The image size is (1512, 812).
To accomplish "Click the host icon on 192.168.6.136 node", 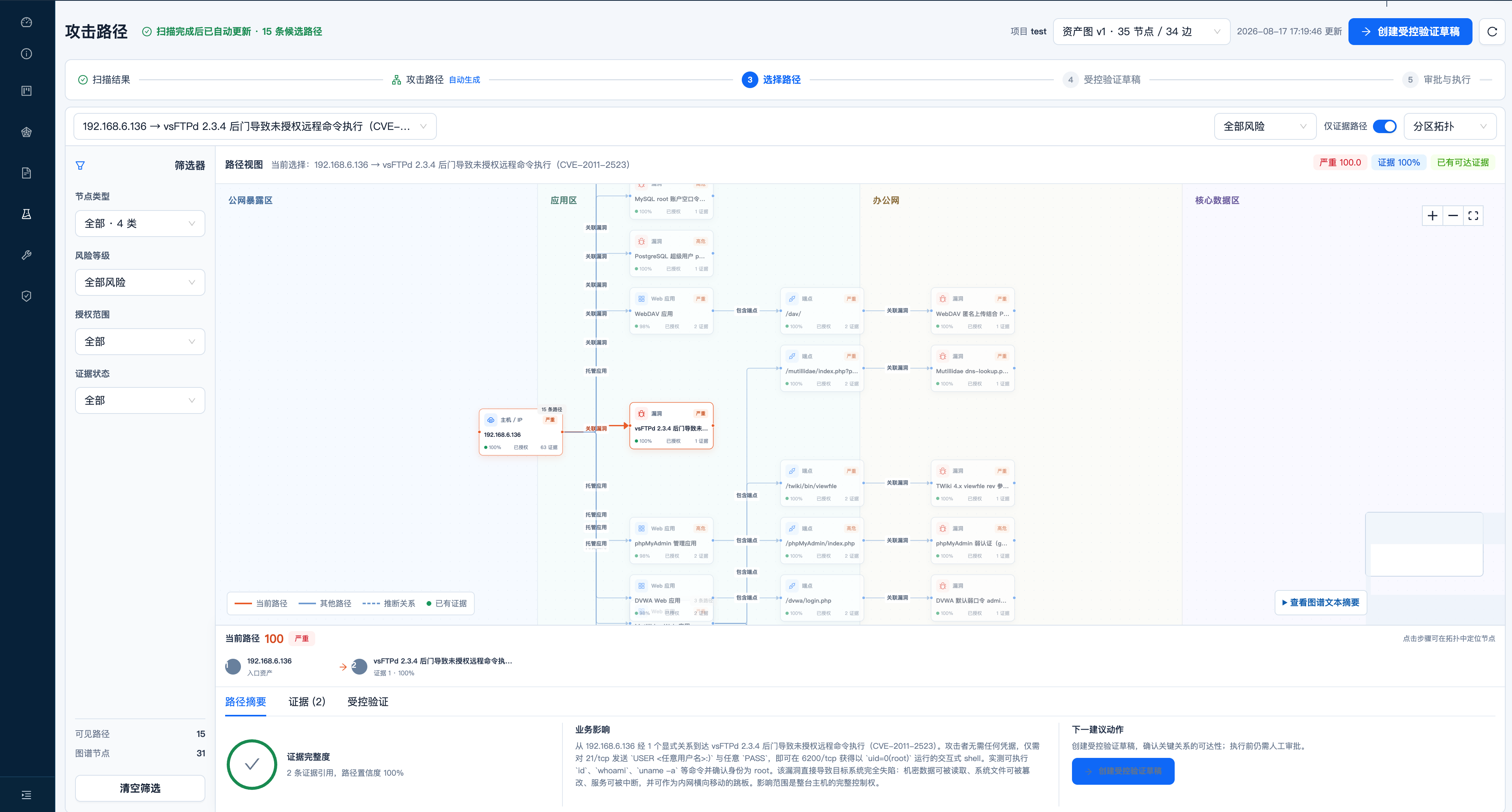I will tap(491, 420).
